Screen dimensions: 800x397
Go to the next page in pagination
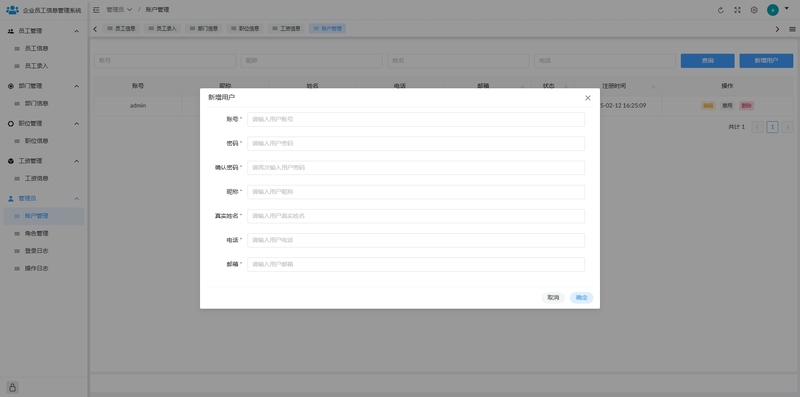(787, 127)
